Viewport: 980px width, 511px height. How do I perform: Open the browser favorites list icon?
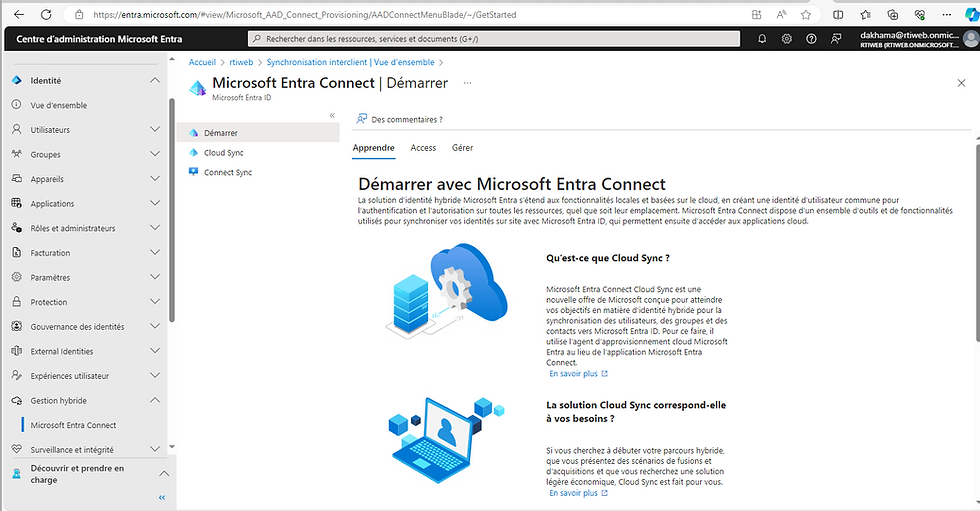[865, 14]
